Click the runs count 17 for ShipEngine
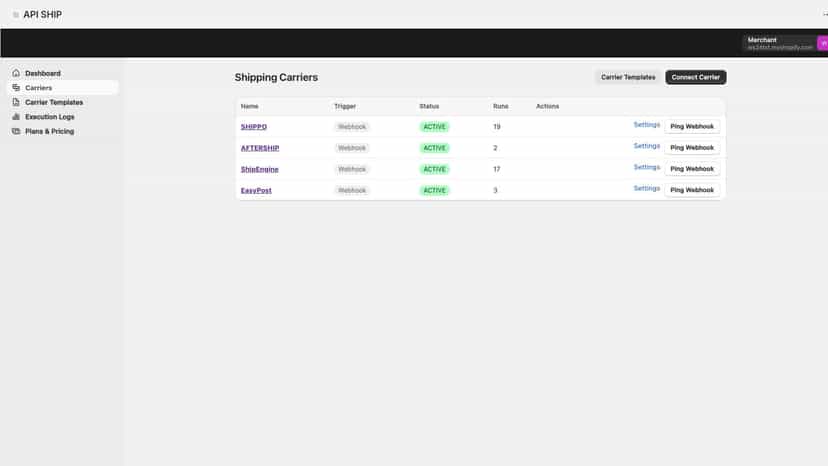Image resolution: width=828 pixels, height=466 pixels. (496, 169)
